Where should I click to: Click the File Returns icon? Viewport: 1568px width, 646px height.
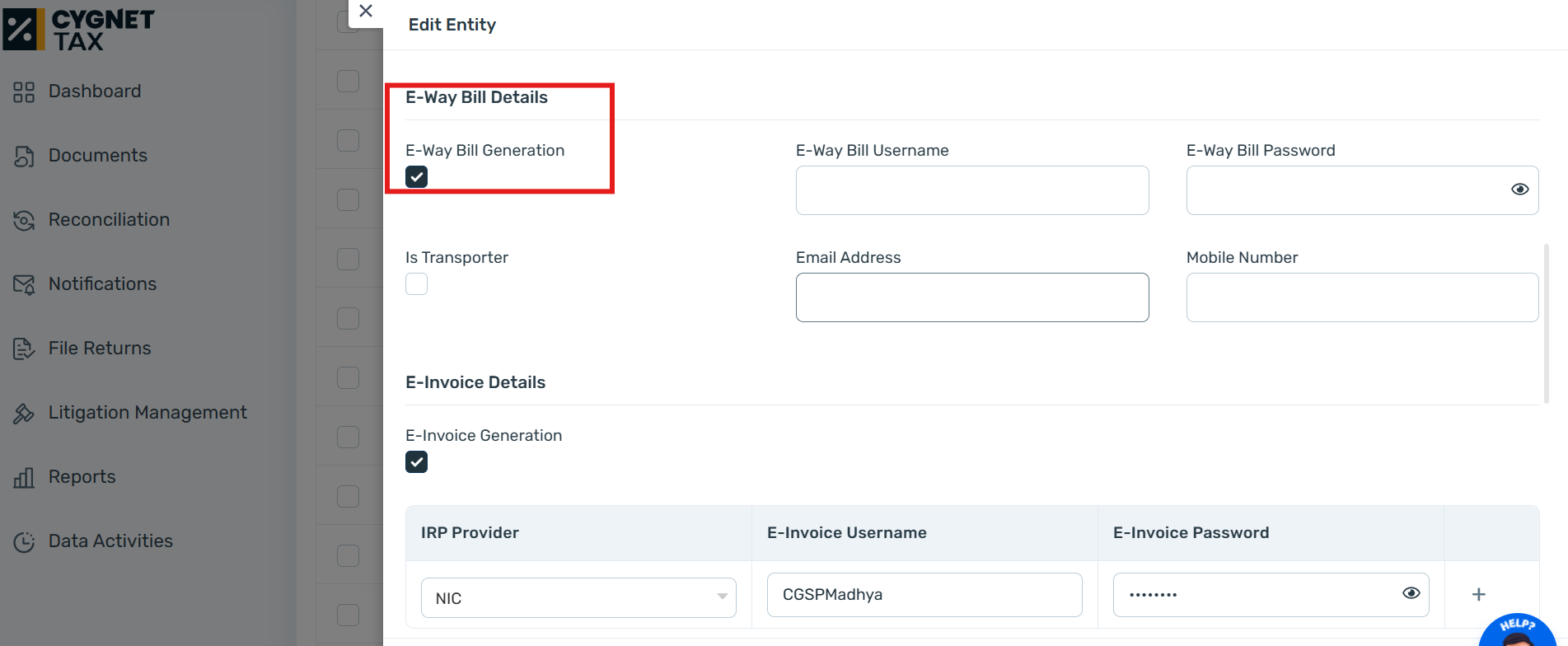24,349
